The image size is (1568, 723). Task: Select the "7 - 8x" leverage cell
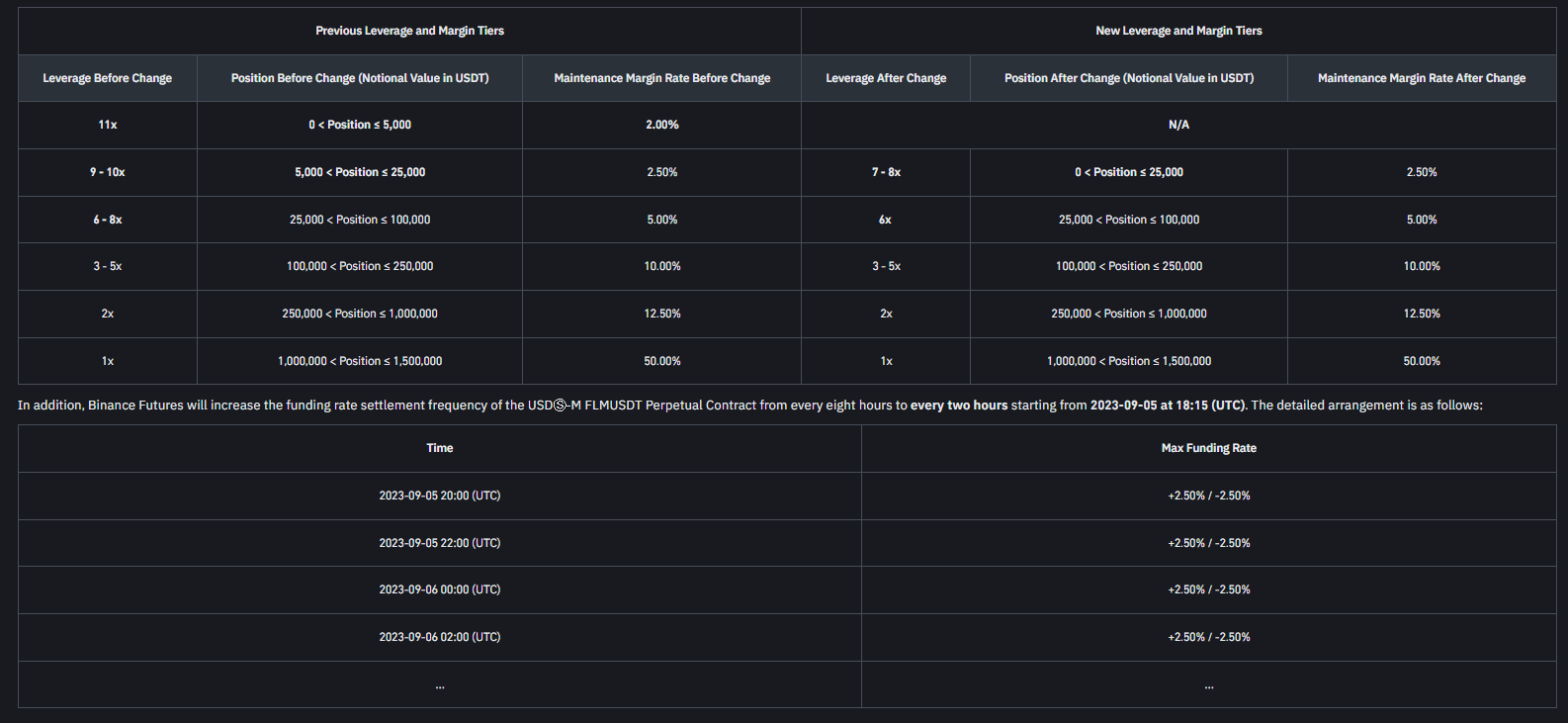(886, 172)
